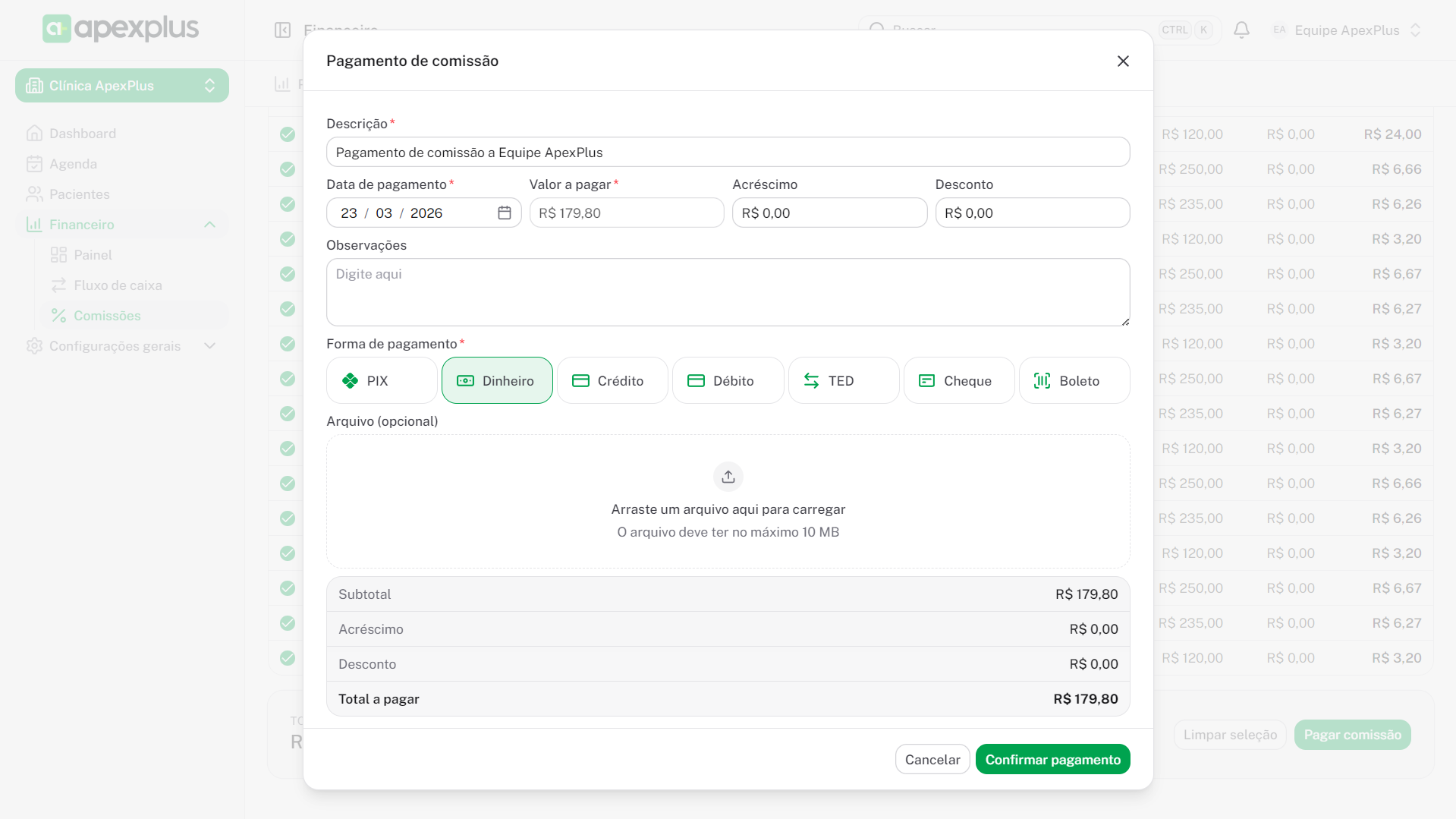This screenshot has height=819, width=1456.
Task: Open Equipe ApexPlus account dropdown
Action: click(x=1346, y=30)
